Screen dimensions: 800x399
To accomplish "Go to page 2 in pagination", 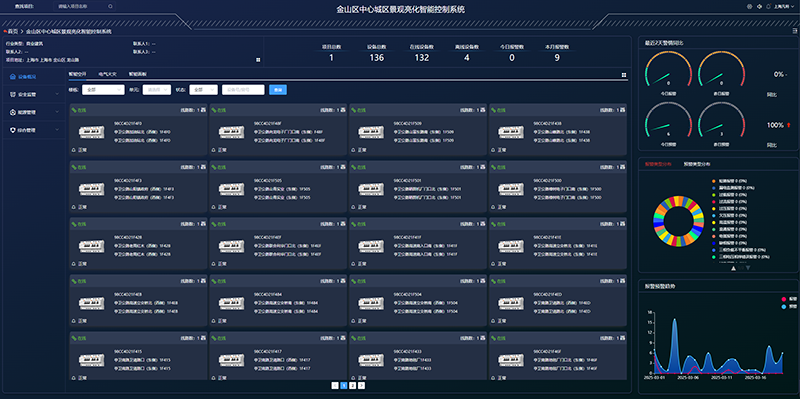I will pyautogui.click(x=353, y=386).
